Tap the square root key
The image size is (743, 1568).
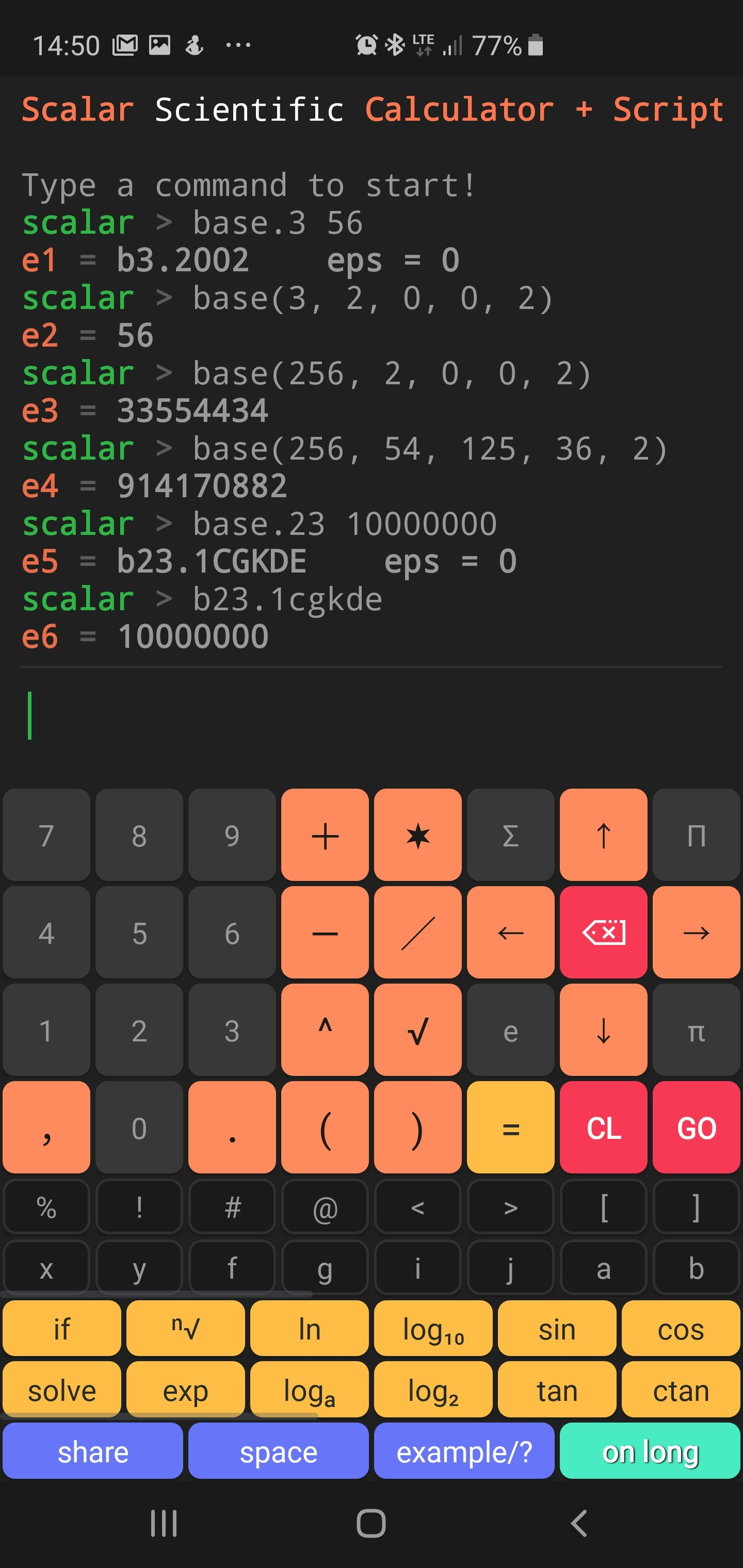pyautogui.click(x=418, y=1030)
